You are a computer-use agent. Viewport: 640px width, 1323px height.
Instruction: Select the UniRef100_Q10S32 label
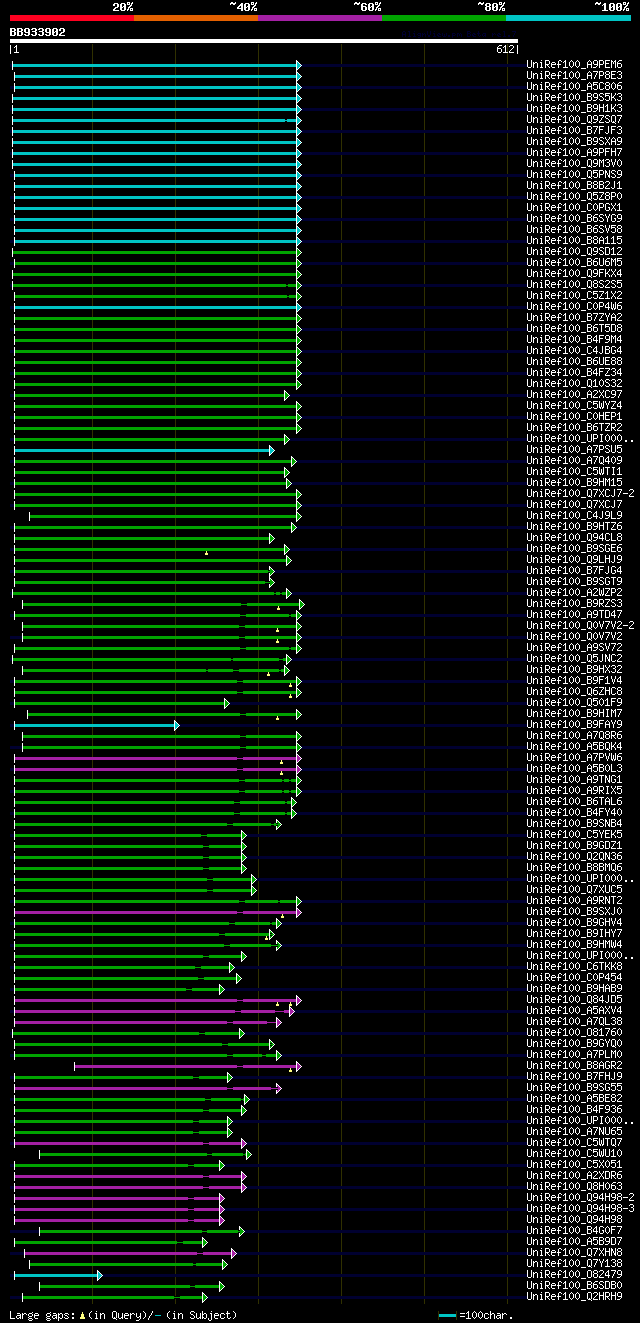[574, 383]
